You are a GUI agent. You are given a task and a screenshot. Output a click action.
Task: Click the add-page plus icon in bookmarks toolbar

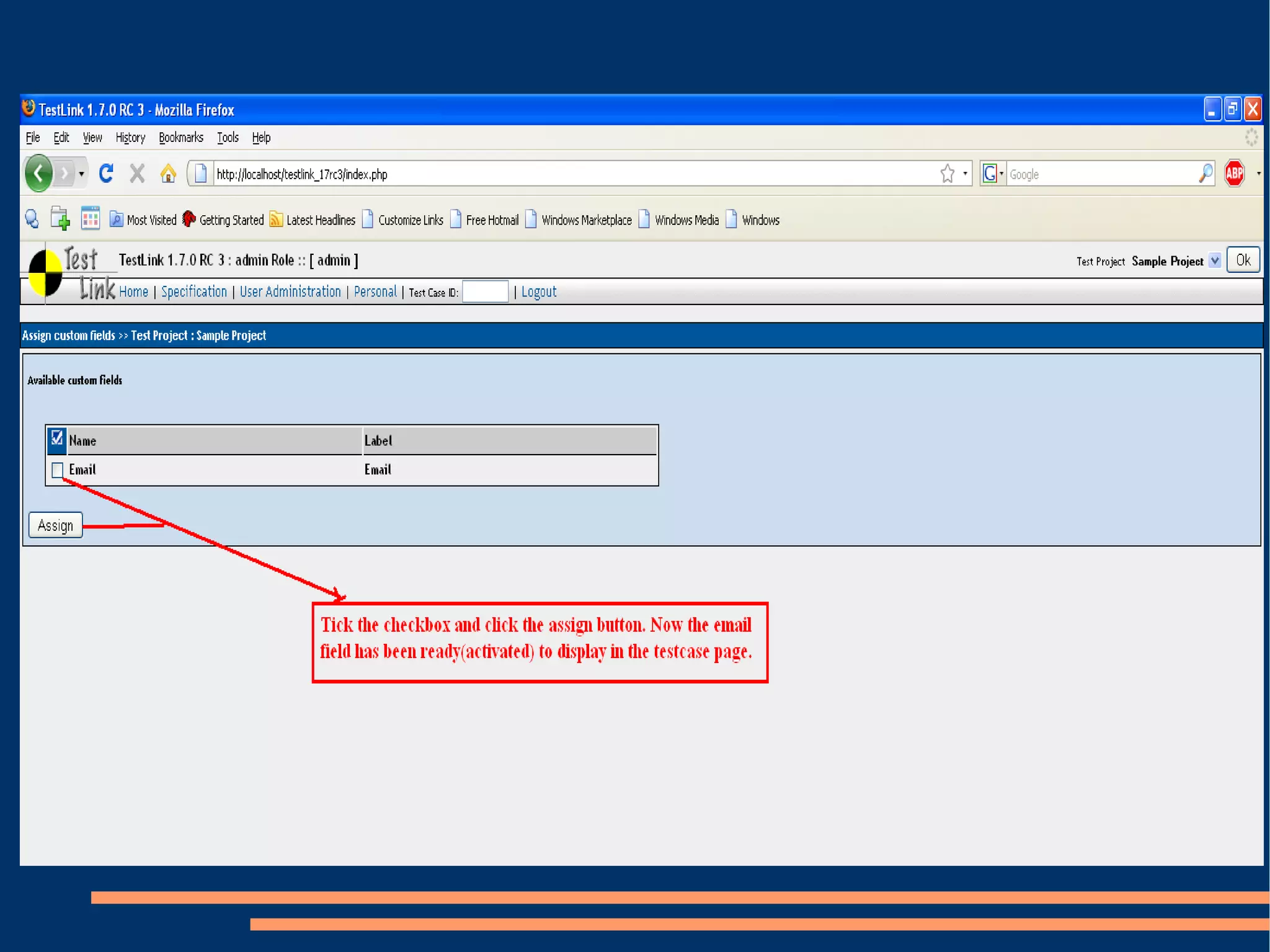(x=60, y=219)
